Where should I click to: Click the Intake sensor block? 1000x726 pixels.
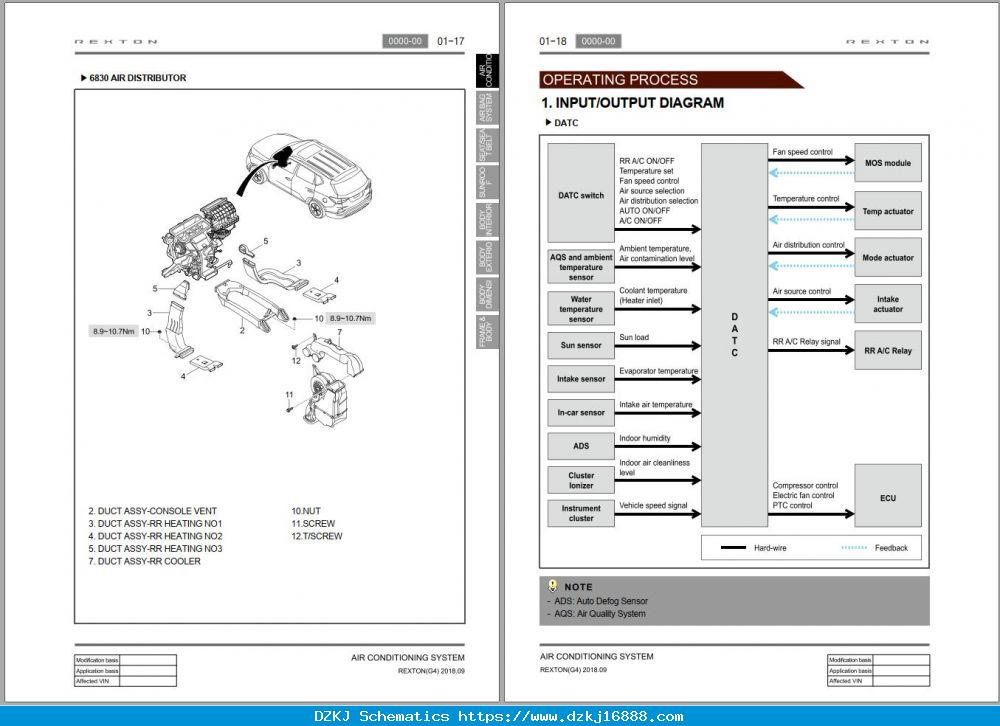pyautogui.click(x=581, y=379)
